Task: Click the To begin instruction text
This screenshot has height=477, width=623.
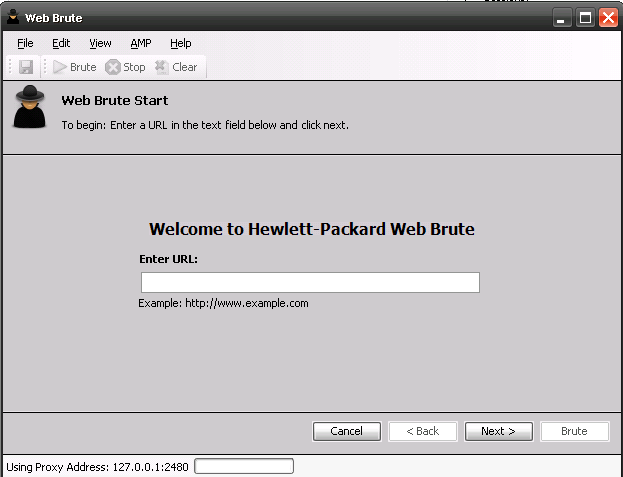Action: [x=205, y=125]
